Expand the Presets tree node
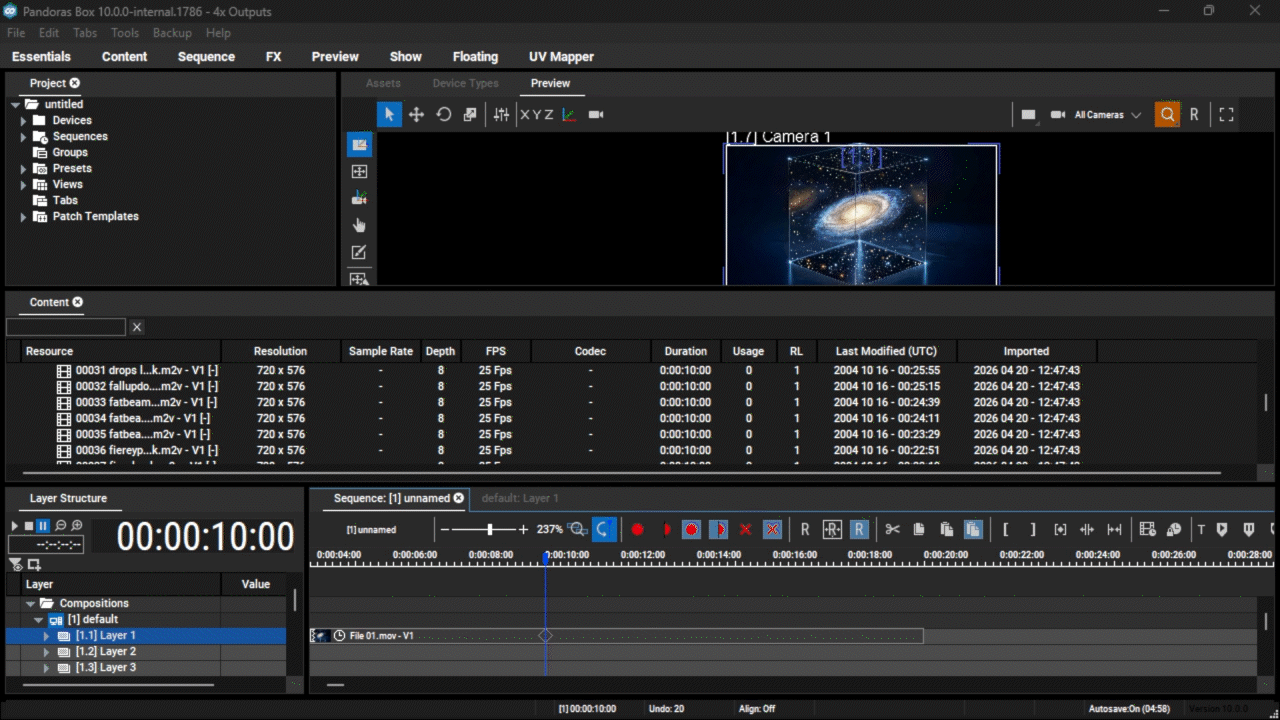The image size is (1280, 720). click(x=24, y=168)
